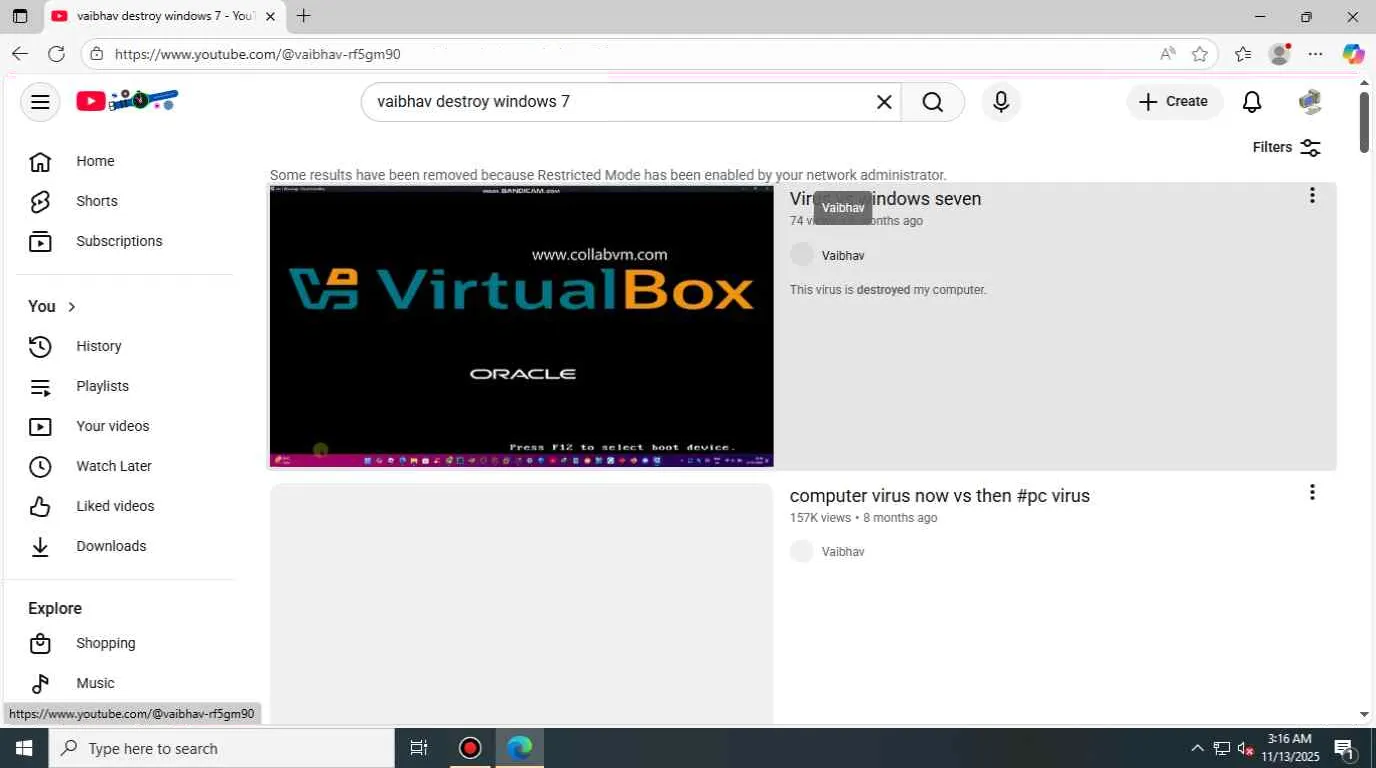This screenshot has height=768, width=1376.
Task: Click the magnifying glass search button
Action: pos(933,102)
